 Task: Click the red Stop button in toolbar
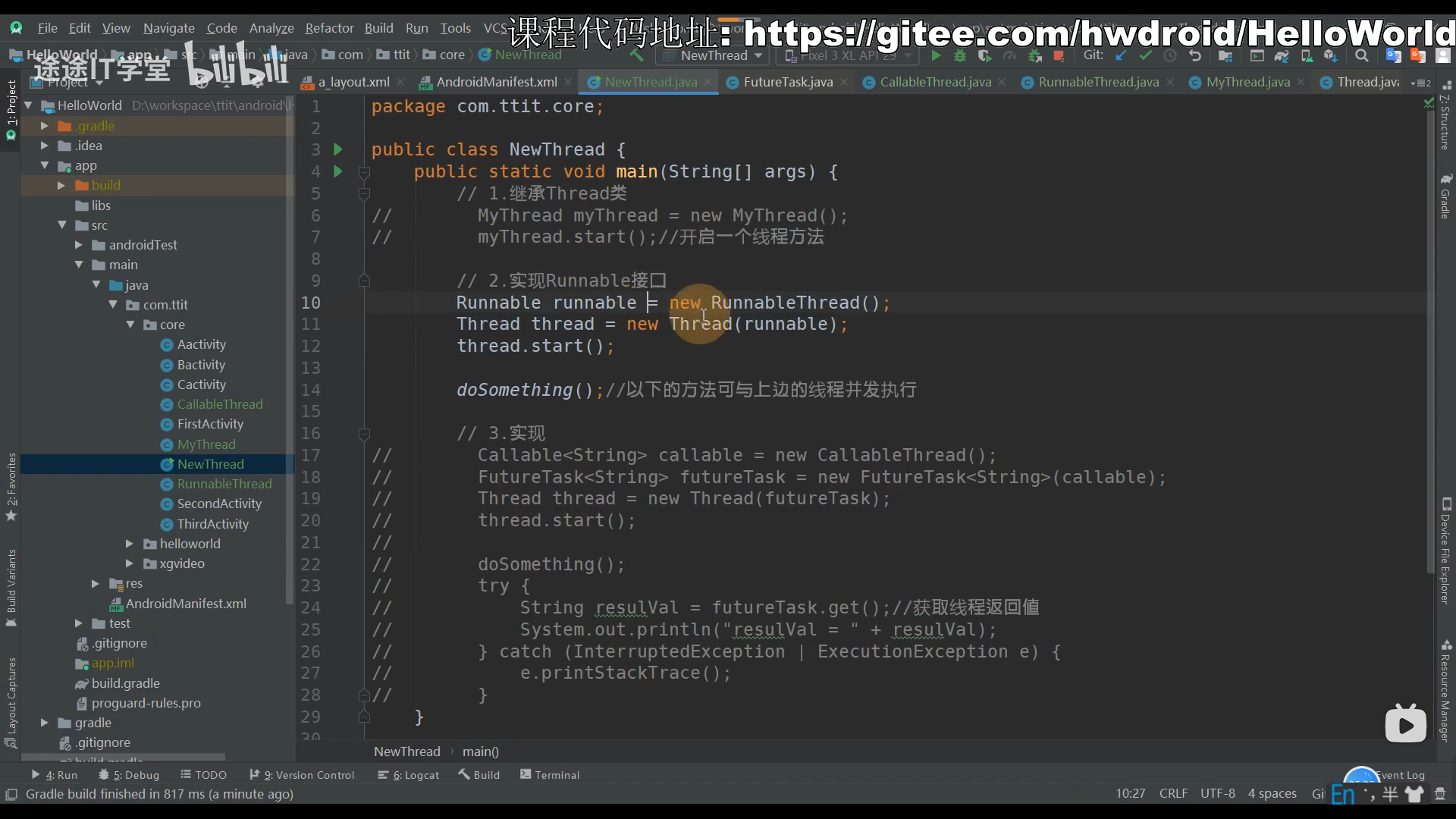[x=1059, y=55]
